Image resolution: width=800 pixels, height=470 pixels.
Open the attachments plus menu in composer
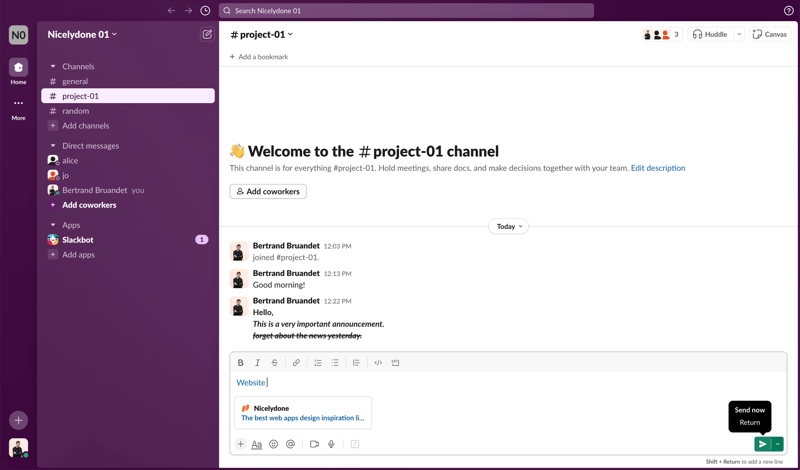pyautogui.click(x=240, y=444)
